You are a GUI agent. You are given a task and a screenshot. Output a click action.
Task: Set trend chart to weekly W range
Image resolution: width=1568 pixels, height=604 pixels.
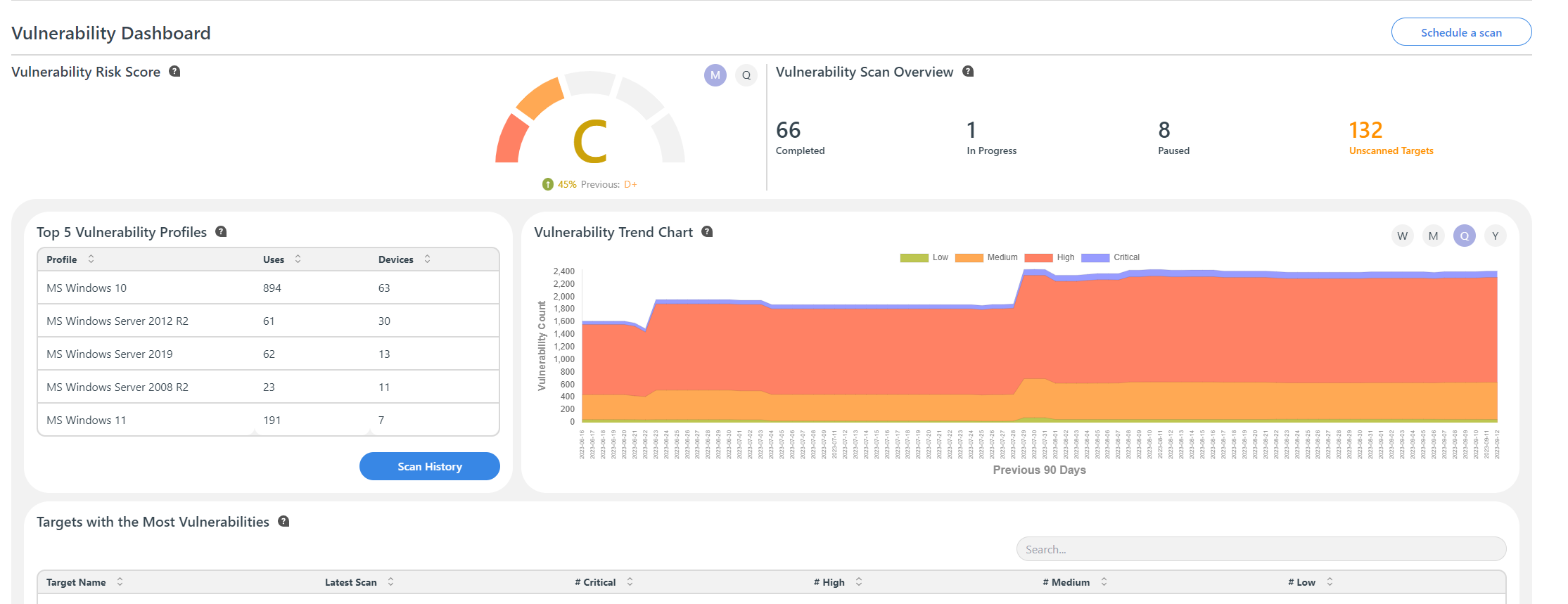(x=1402, y=236)
